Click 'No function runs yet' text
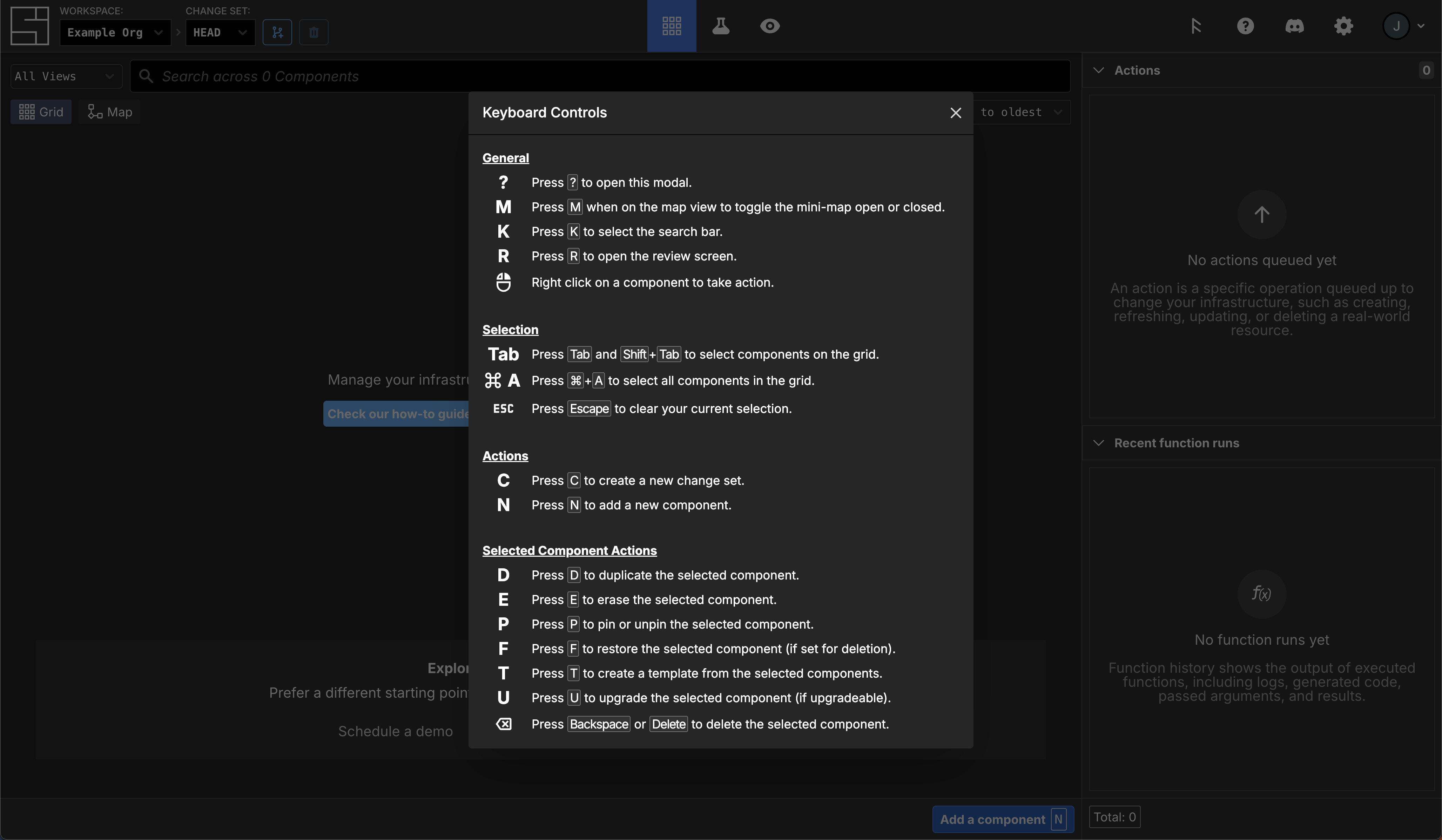Image resolution: width=1442 pixels, height=840 pixels. click(1262, 640)
